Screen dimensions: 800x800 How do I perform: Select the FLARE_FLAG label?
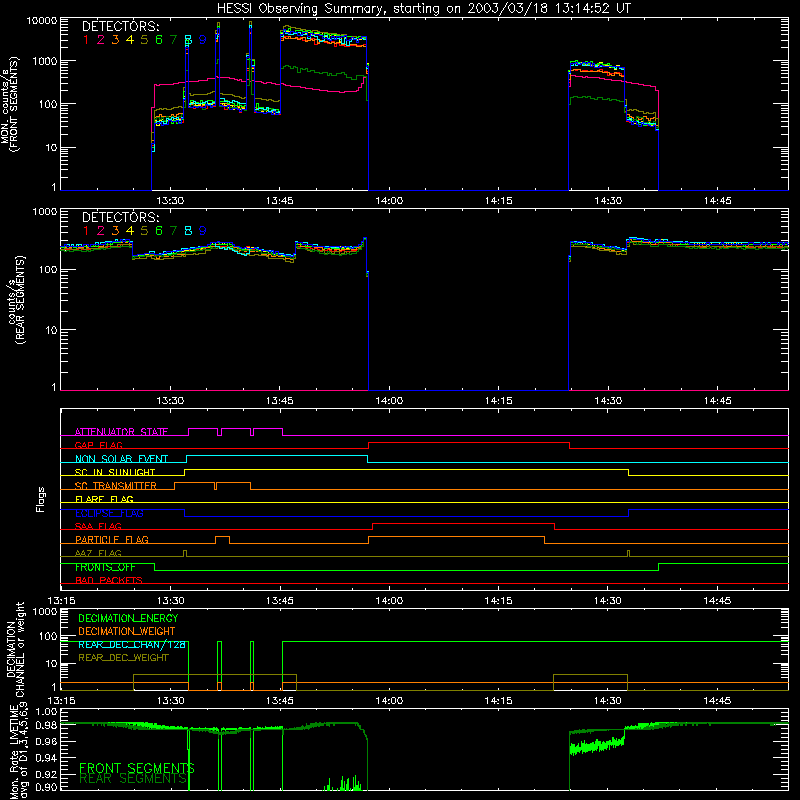click(104, 499)
